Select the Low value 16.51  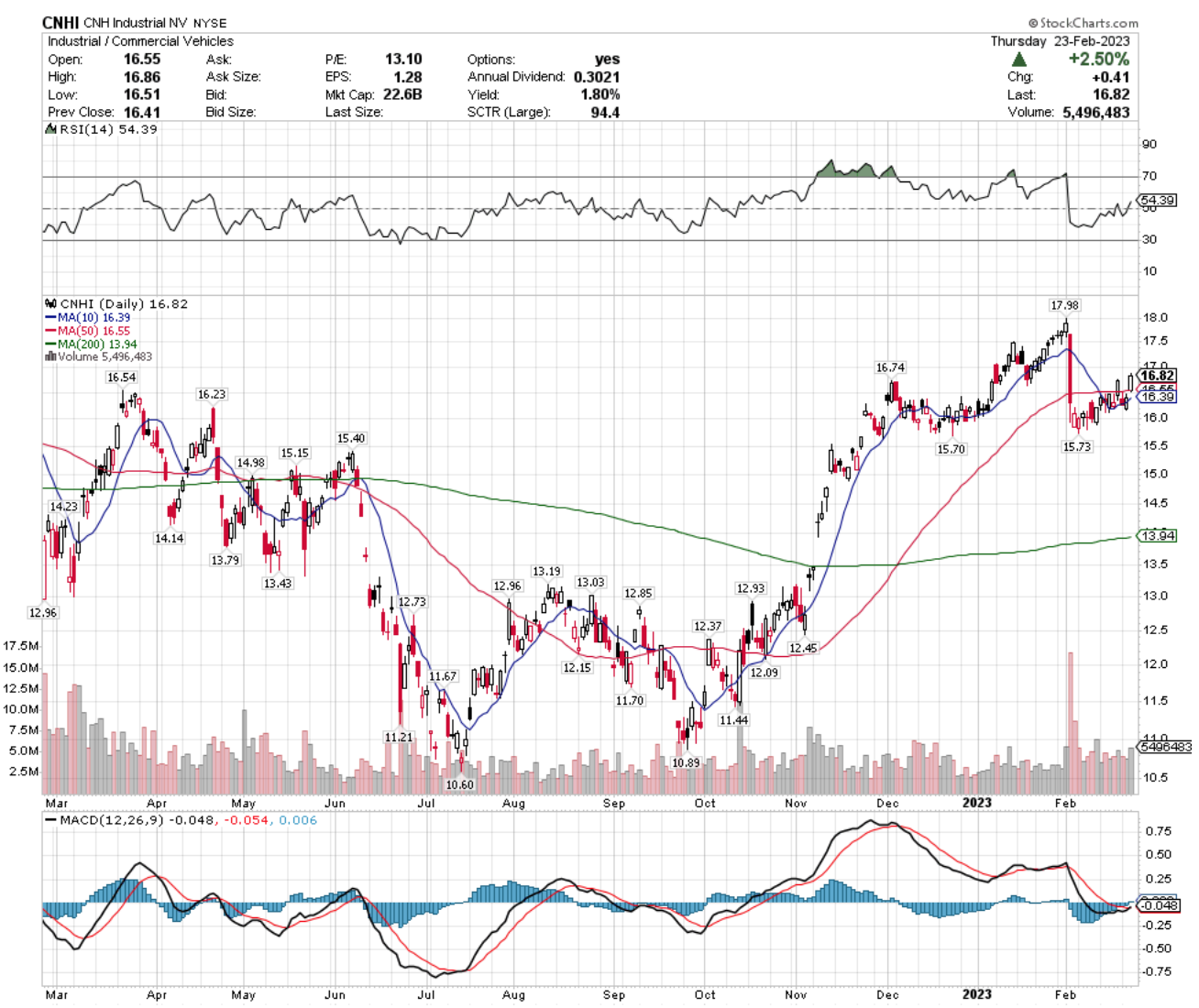[x=142, y=94]
